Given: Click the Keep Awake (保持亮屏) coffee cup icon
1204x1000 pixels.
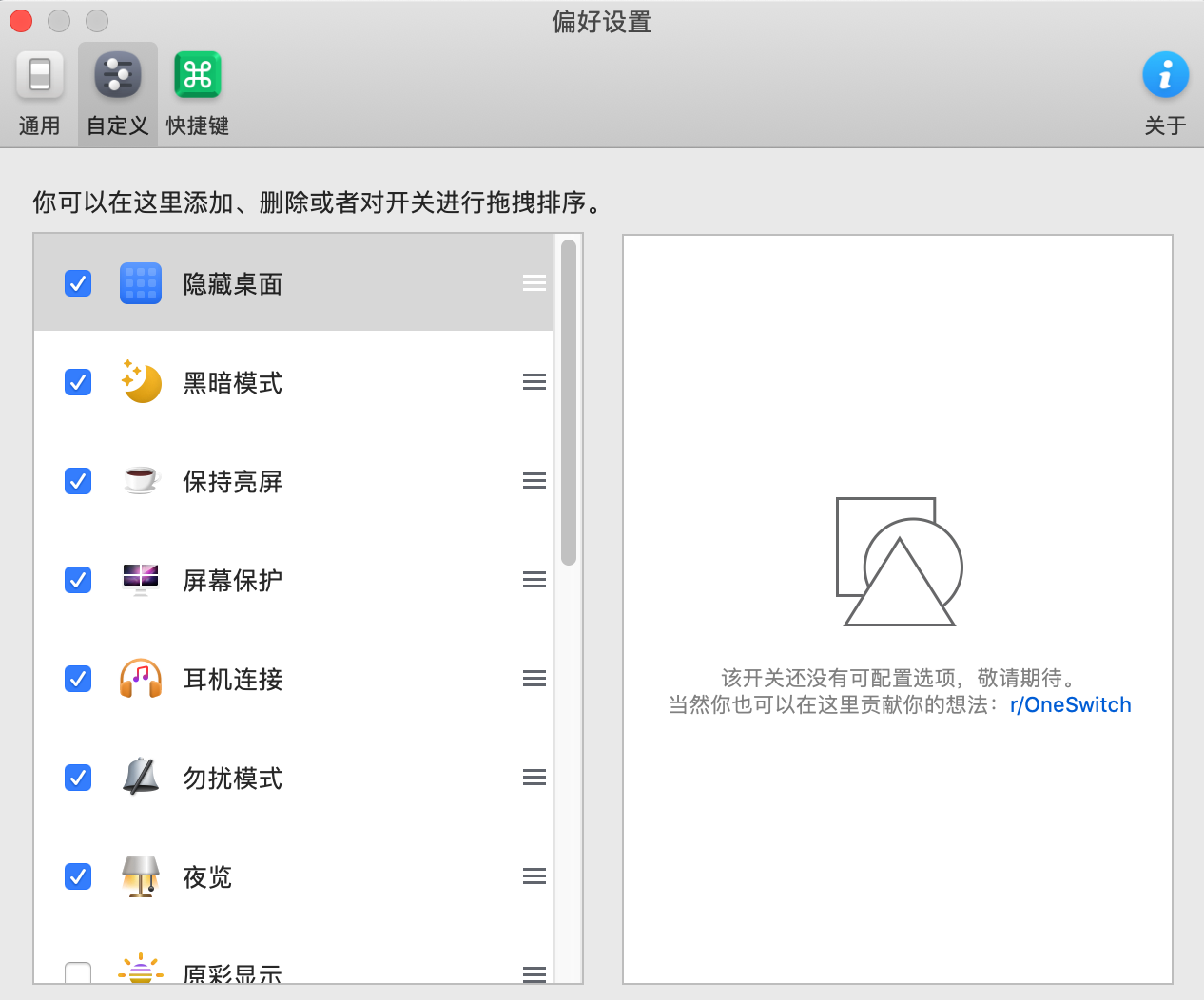Looking at the screenshot, I should coord(141,481).
